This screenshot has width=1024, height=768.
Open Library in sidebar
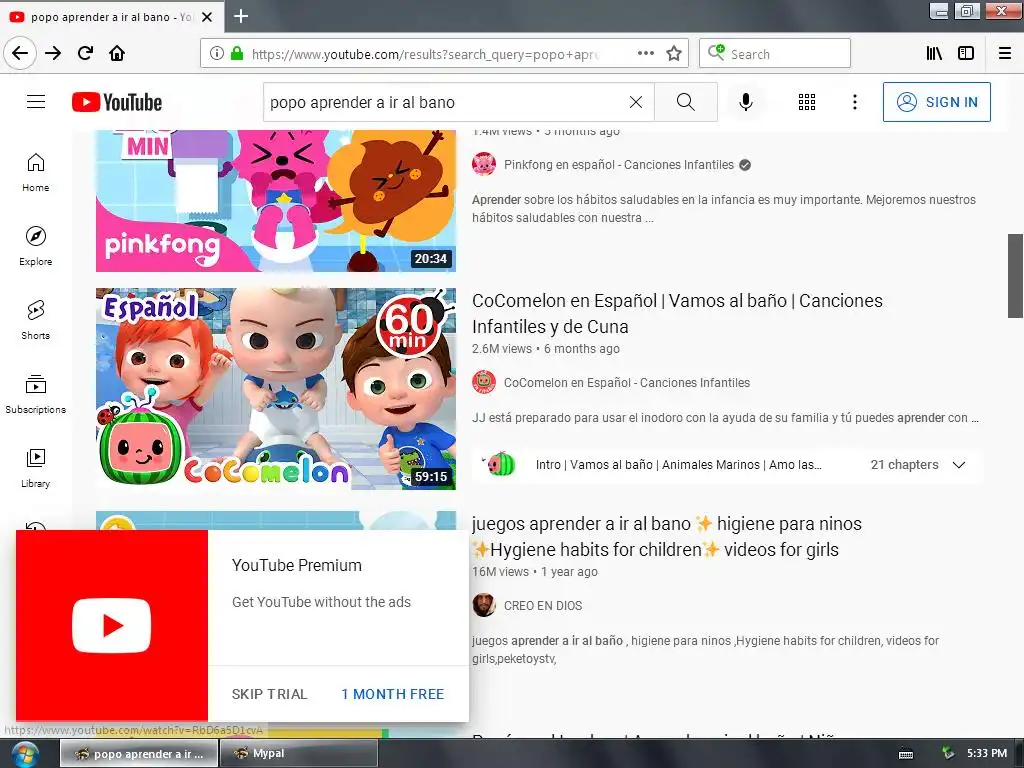[x=36, y=468]
